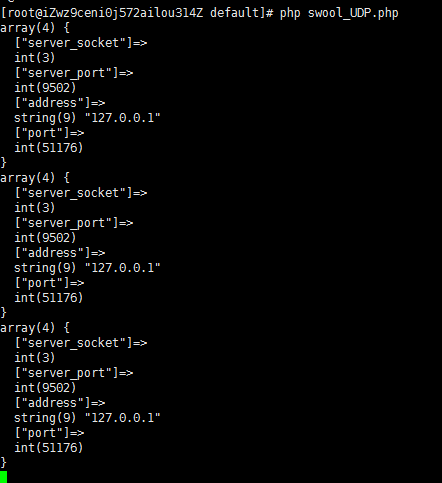Click the third array(4) output line

click(x=35, y=328)
